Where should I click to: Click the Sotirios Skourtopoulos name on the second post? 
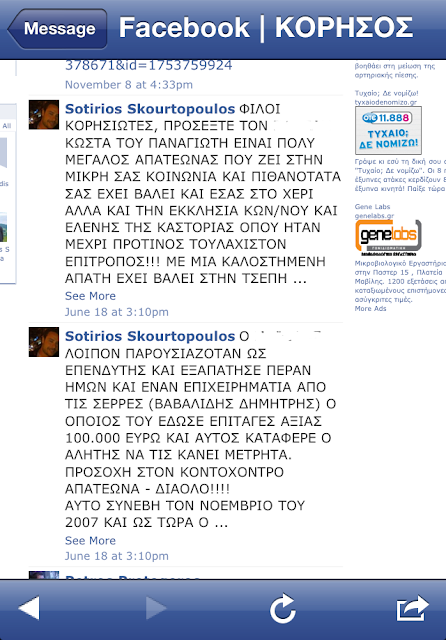pos(150,336)
